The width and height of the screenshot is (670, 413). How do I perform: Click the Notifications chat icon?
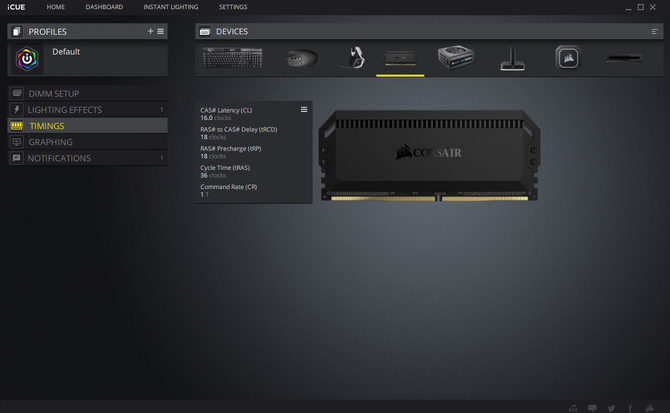[17, 158]
